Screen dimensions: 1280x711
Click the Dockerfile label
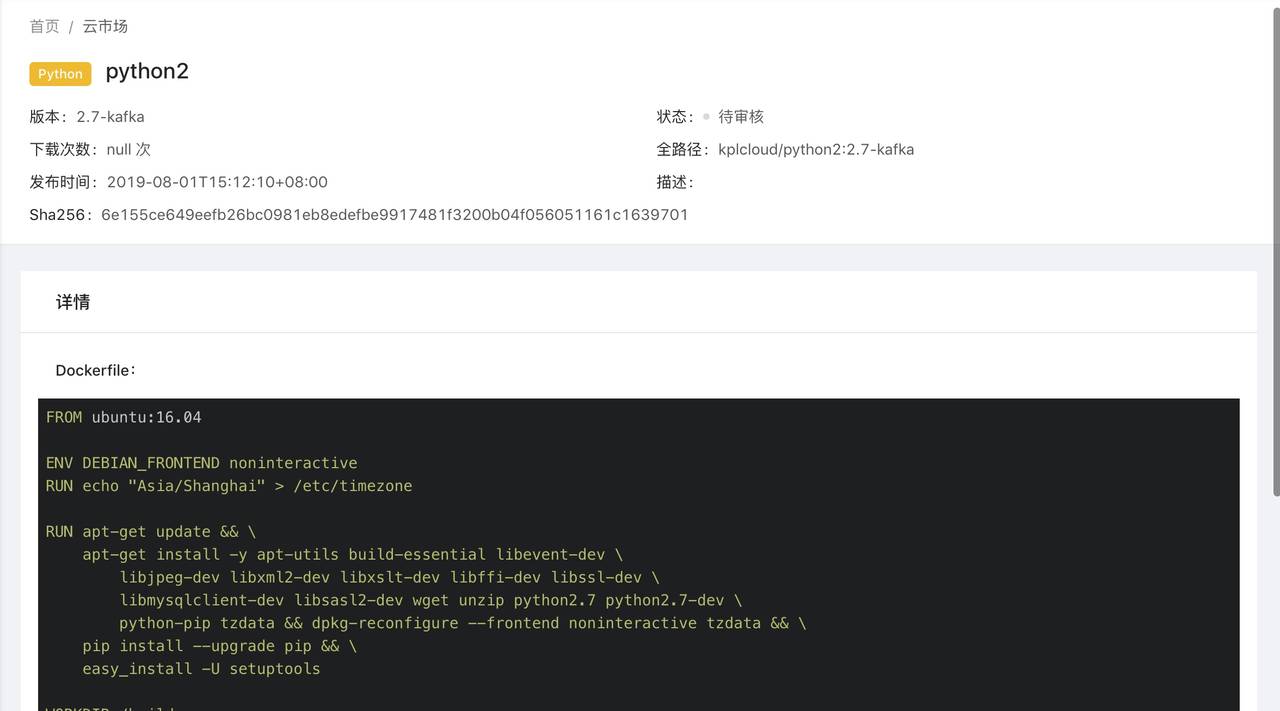coord(95,371)
